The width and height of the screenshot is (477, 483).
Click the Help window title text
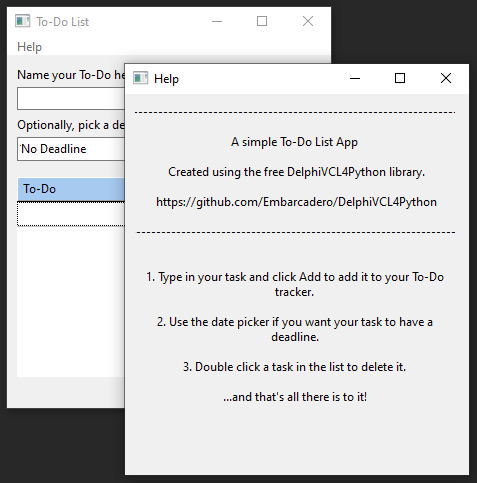166,79
